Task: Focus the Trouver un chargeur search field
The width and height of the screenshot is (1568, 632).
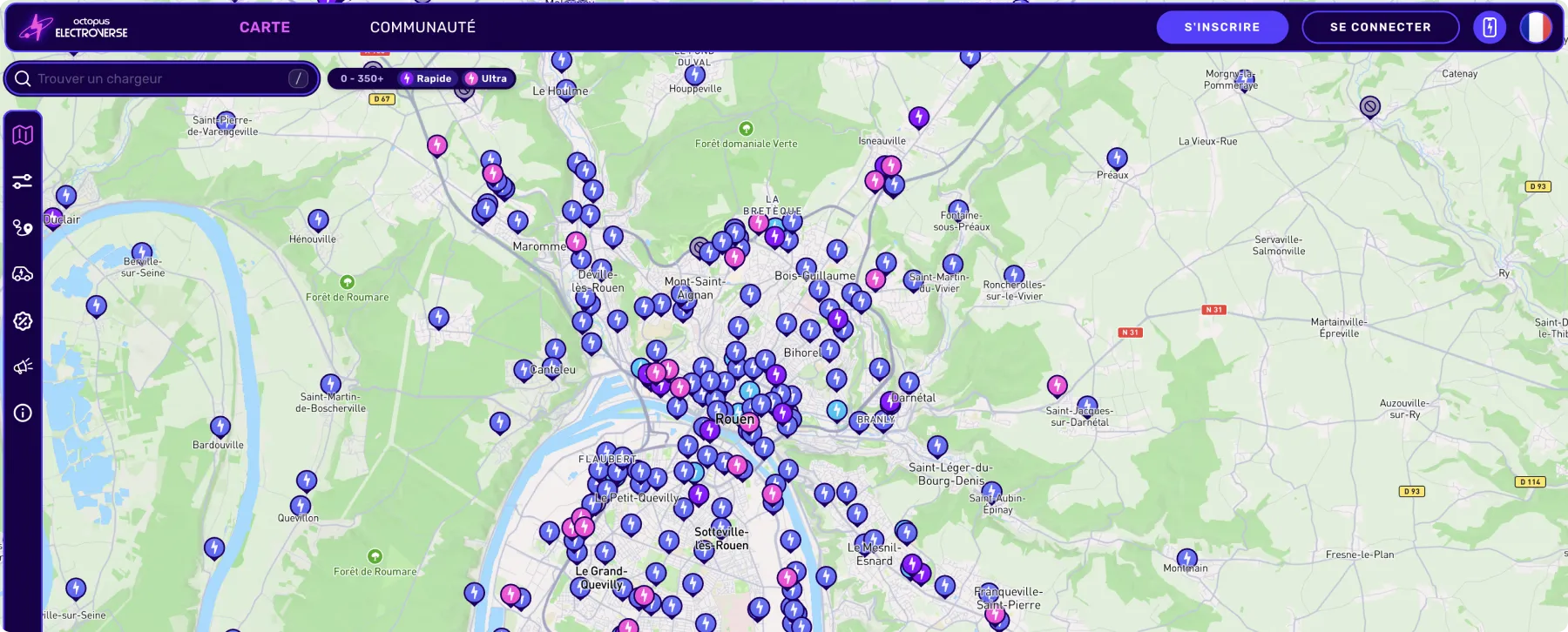Action: tap(162, 78)
